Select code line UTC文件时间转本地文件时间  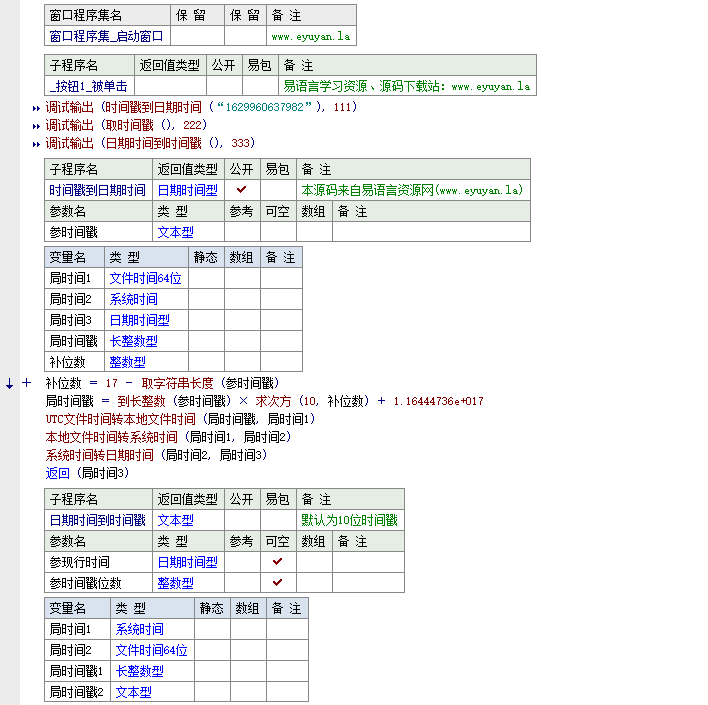(180, 419)
